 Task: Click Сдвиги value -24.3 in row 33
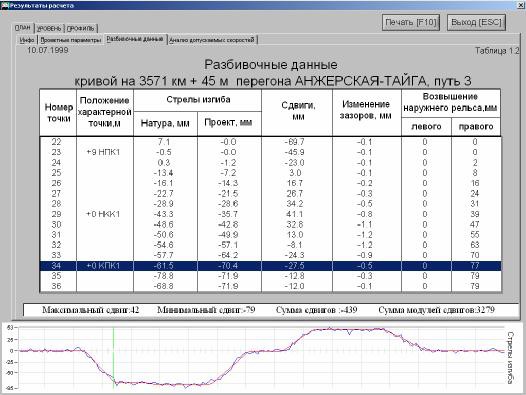tap(295, 255)
